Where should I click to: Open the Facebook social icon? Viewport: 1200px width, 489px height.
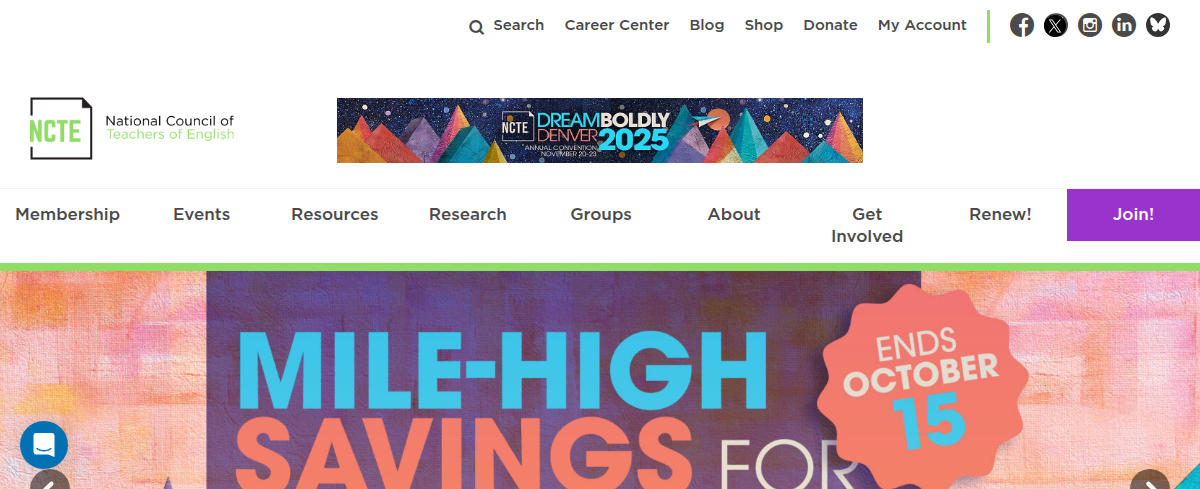coord(1022,25)
